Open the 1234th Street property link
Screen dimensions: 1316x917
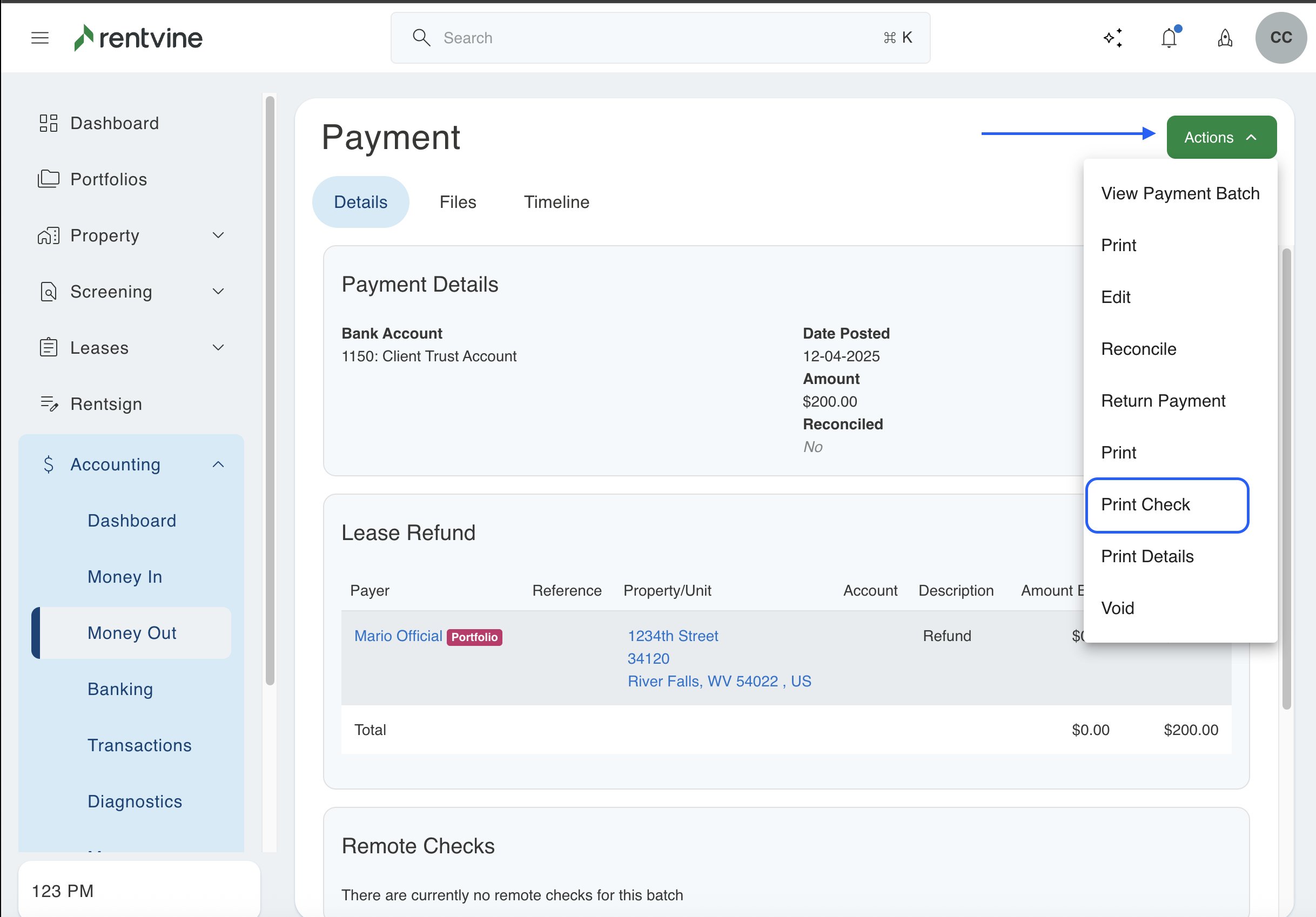pos(673,636)
